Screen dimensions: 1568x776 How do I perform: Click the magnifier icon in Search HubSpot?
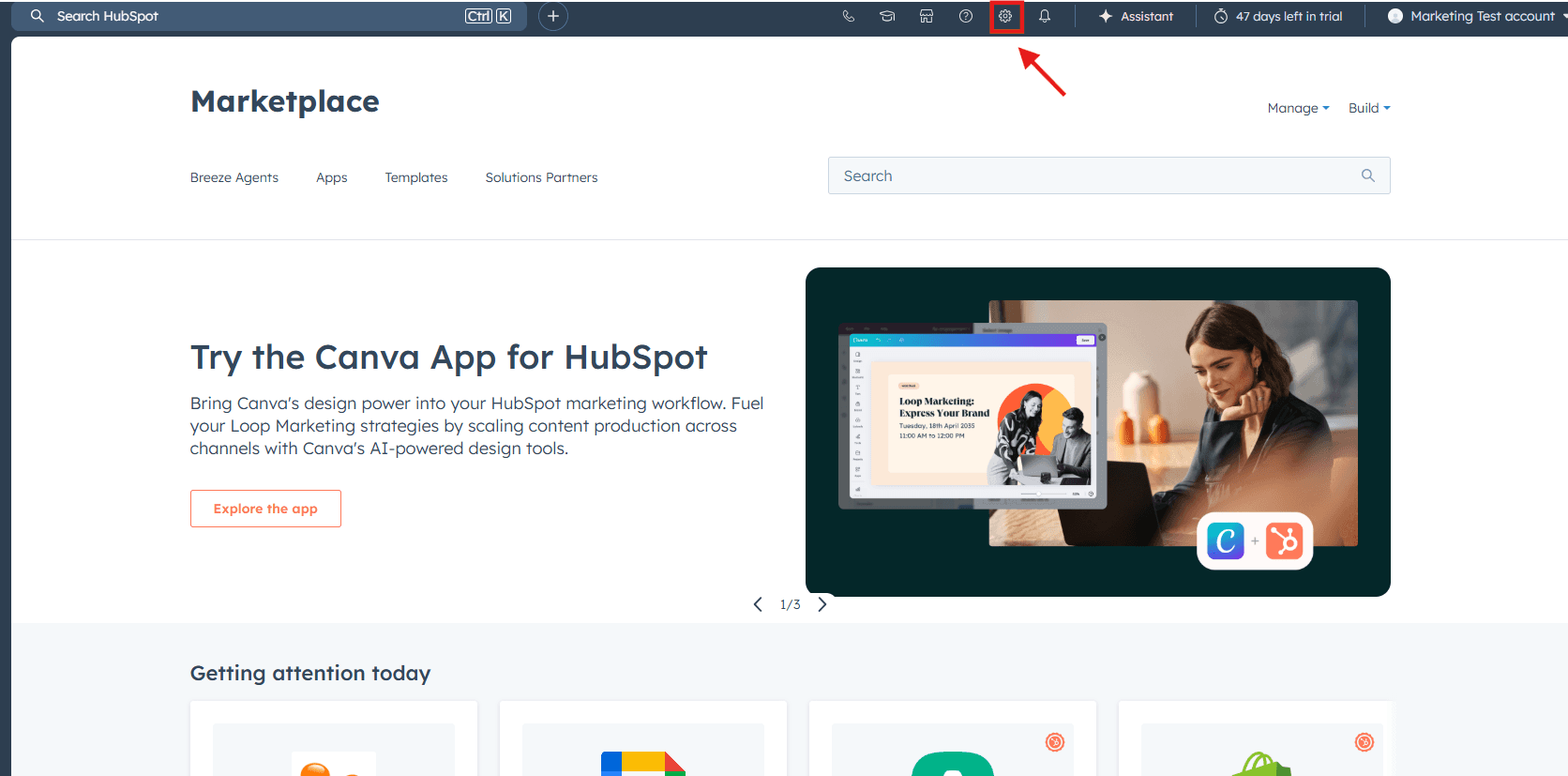(38, 16)
